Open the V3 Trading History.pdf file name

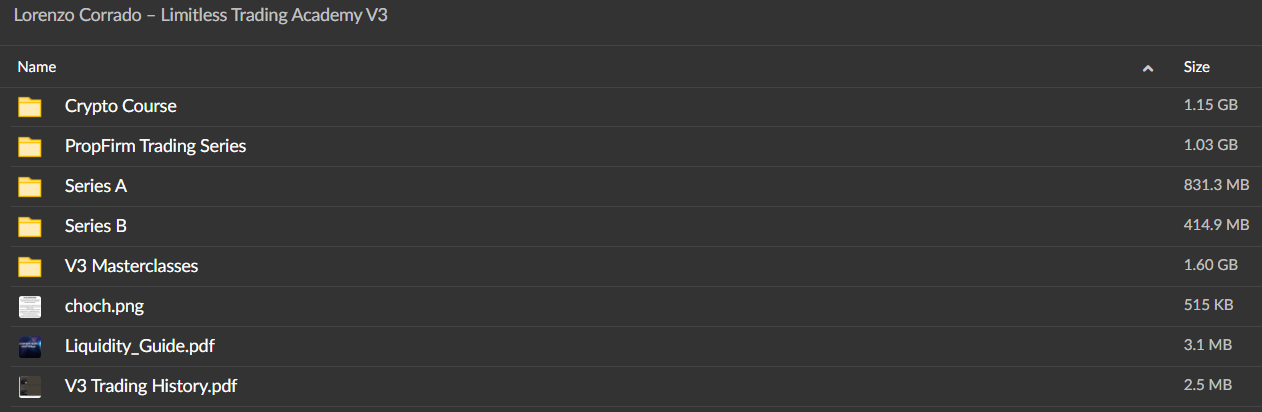pyautogui.click(x=151, y=386)
